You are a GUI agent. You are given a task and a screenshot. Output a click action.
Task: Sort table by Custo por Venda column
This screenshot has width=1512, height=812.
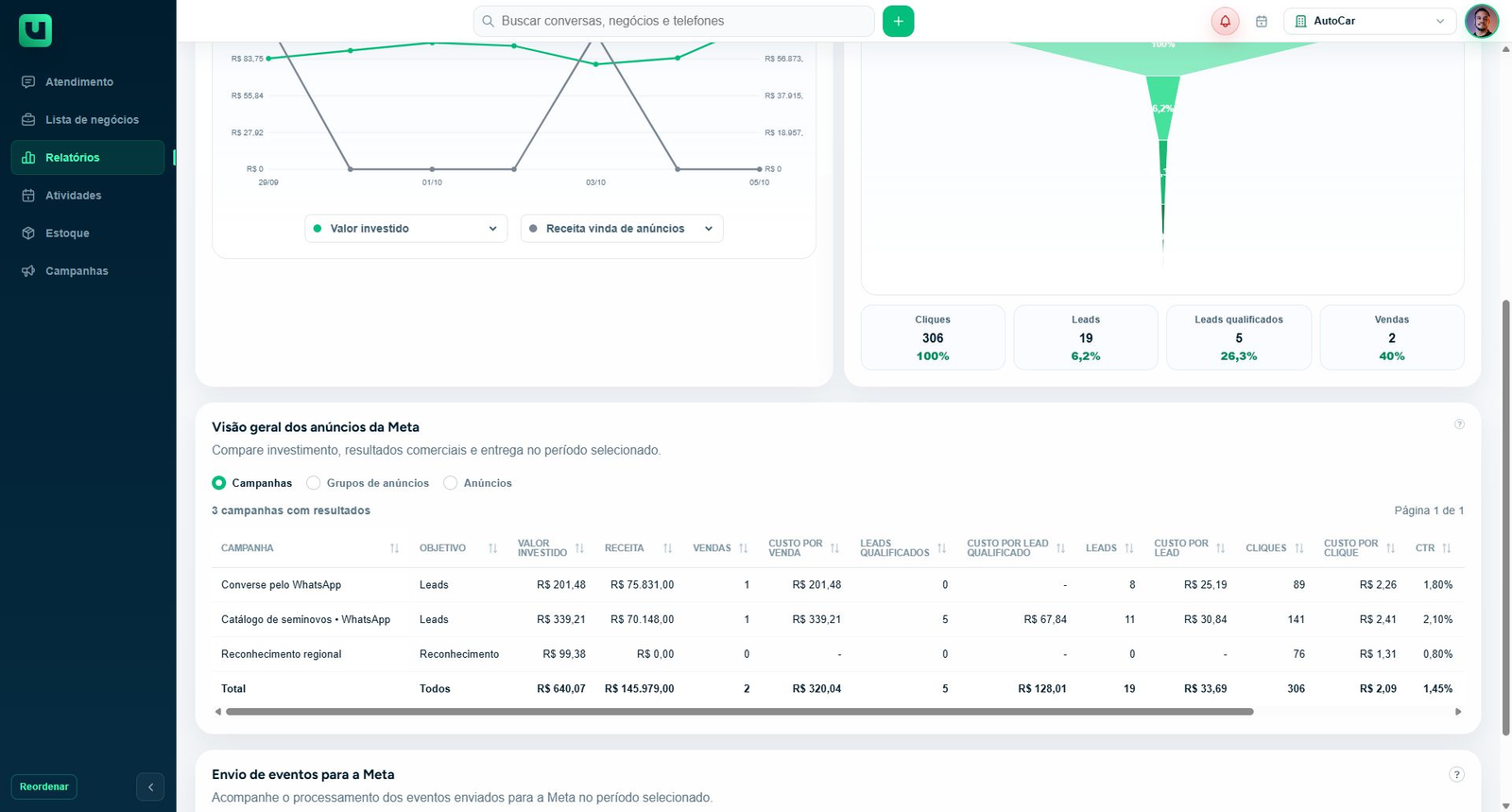coord(834,548)
